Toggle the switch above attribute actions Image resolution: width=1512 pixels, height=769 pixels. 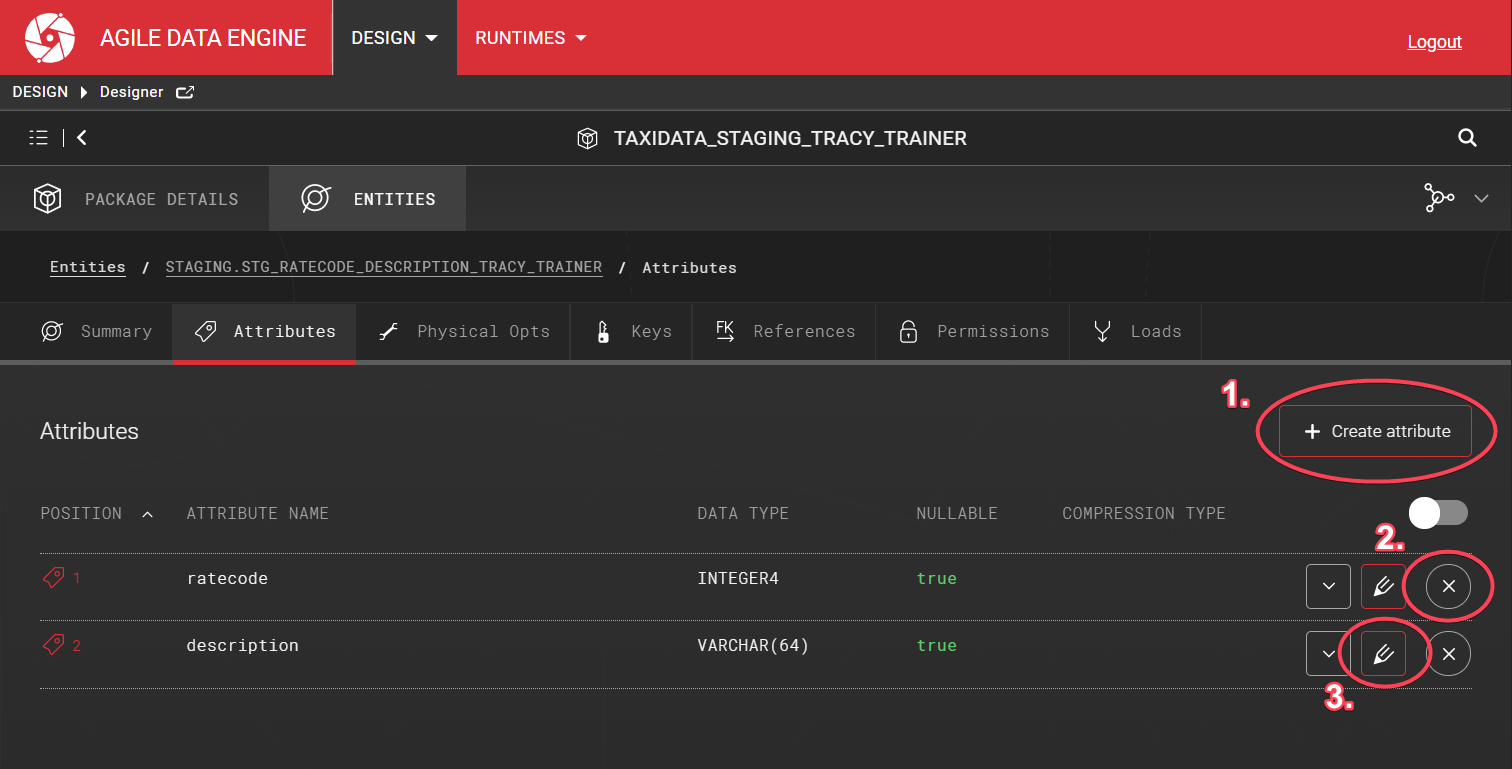(x=1438, y=513)
